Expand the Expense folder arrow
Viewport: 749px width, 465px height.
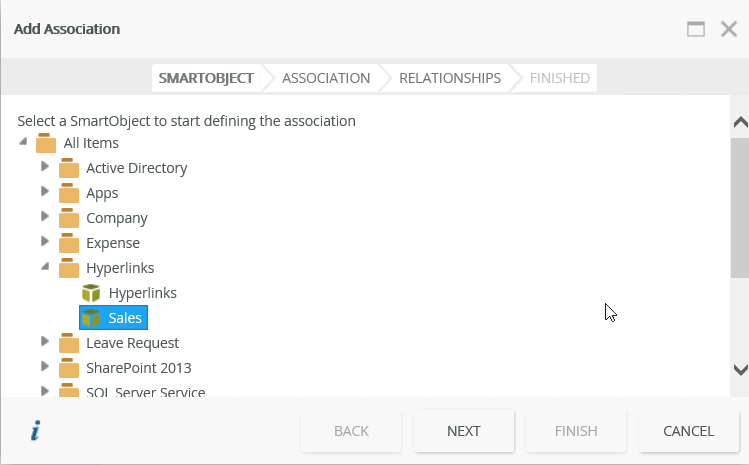(x=45, y=241)
